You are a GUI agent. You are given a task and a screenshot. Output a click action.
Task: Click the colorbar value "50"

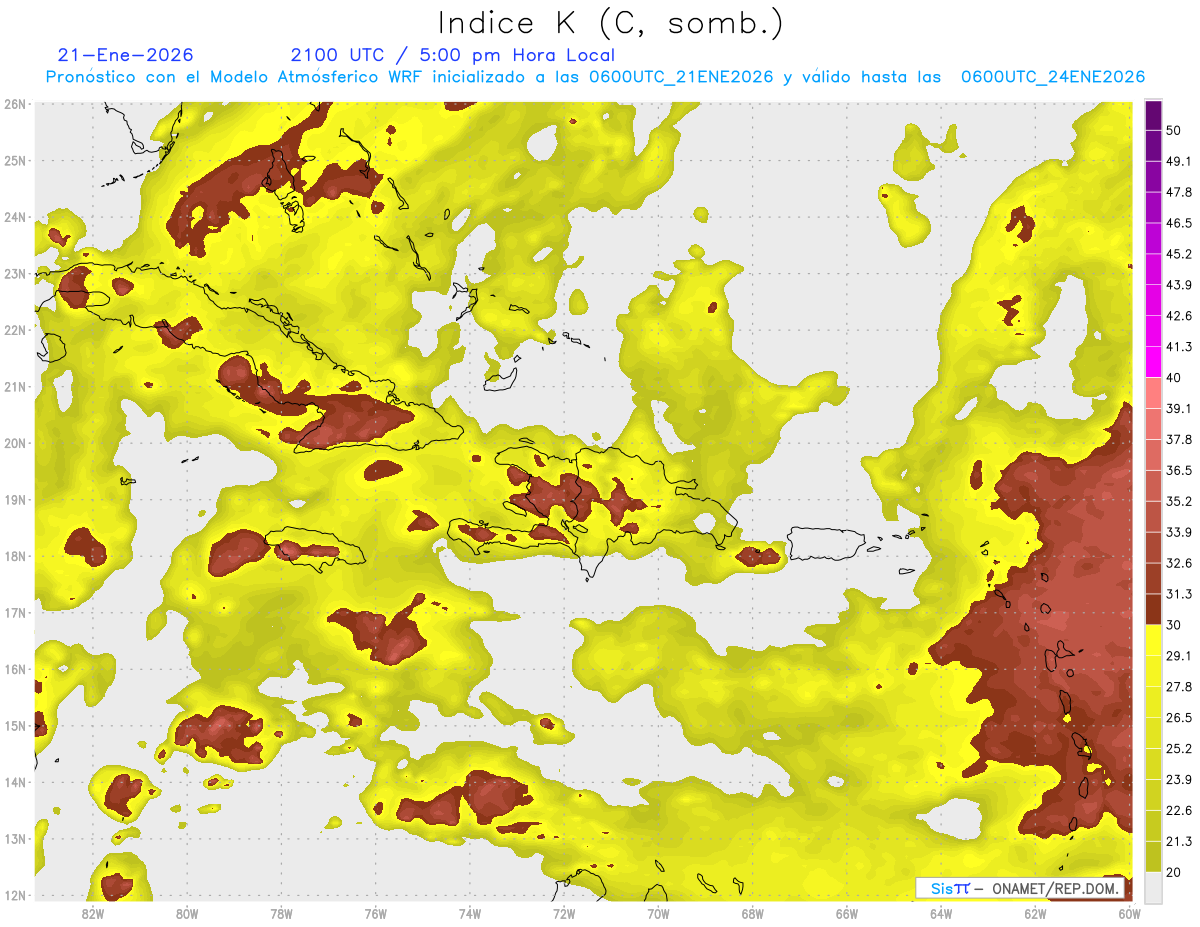click(x=1174, y=130)
